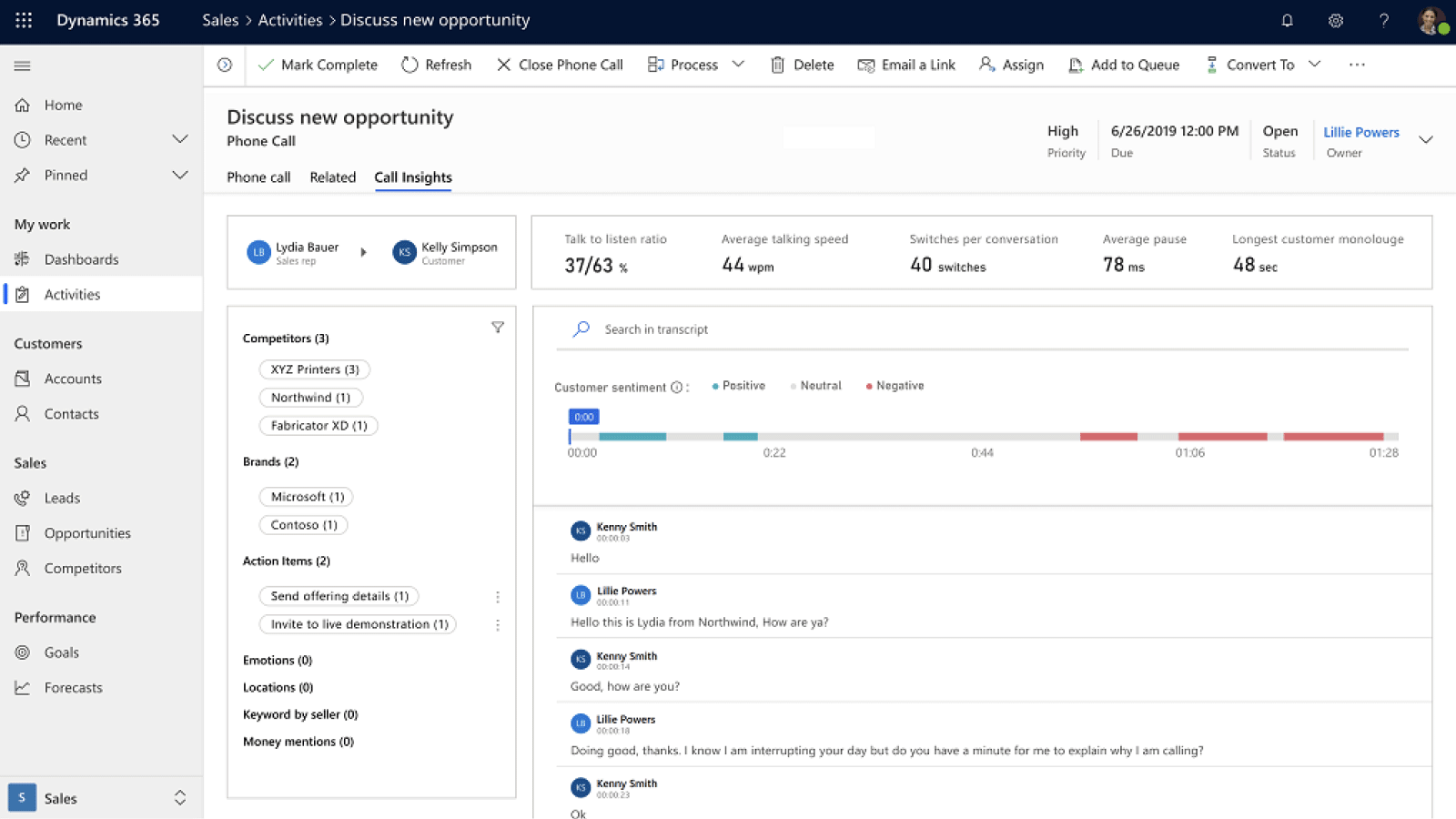Open the Dynamics 365 app launcher grid
The height and width of the screenshot is (819, 1456).
(23, 20)
